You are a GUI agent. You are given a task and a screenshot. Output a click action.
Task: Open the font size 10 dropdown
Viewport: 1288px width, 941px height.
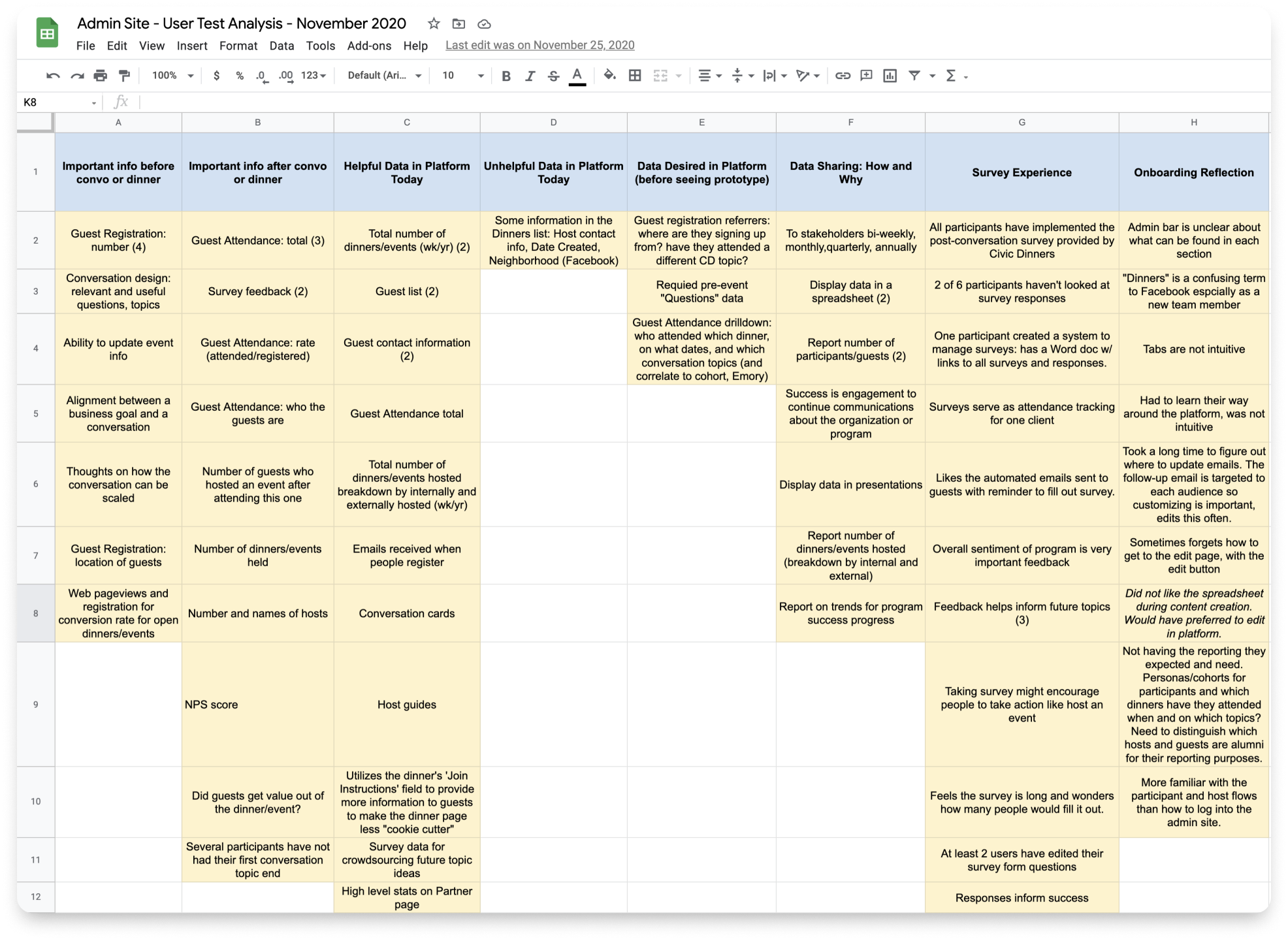[x=462, y=76]
